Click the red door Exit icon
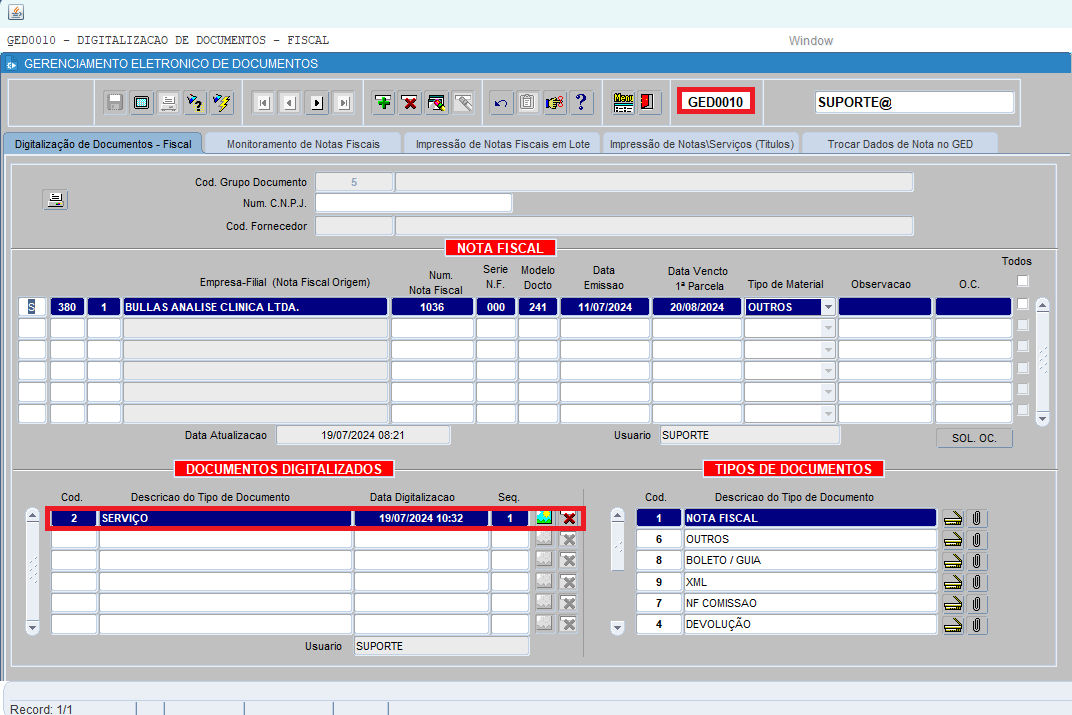Viewport: 1072px width, 715px height. (x=649, y=103)
